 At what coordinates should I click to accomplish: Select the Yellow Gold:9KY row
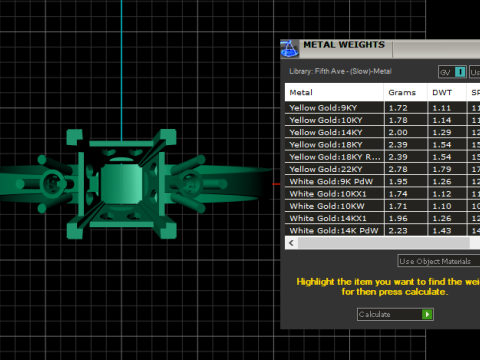coord(382,108)
